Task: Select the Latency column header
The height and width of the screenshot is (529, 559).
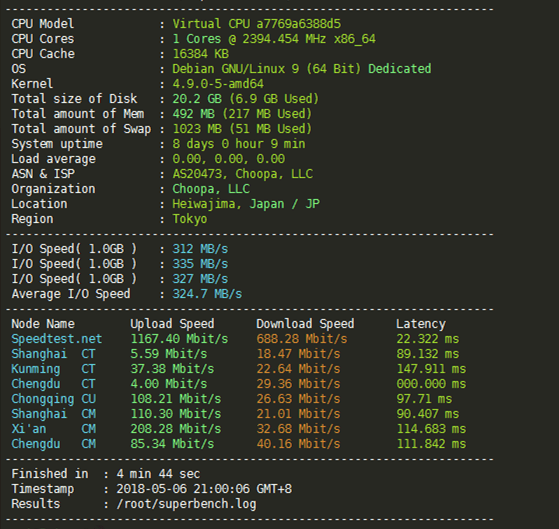Action: [x=421, y=324]
